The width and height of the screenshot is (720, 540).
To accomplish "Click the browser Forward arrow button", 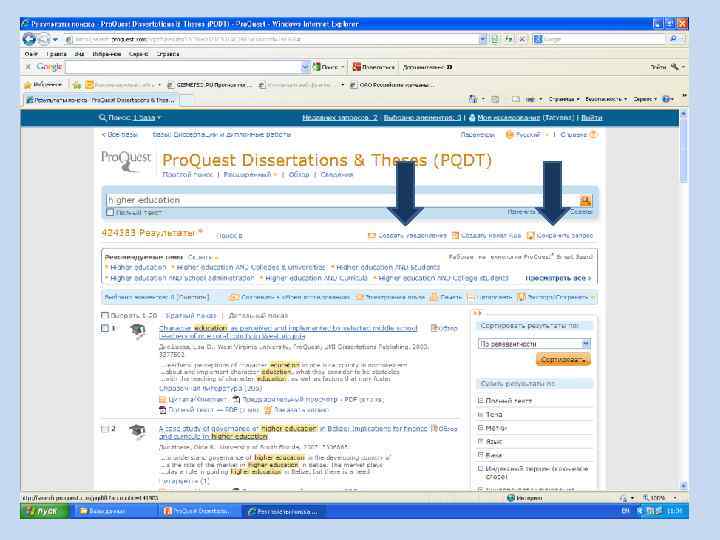I will (44, 39).
